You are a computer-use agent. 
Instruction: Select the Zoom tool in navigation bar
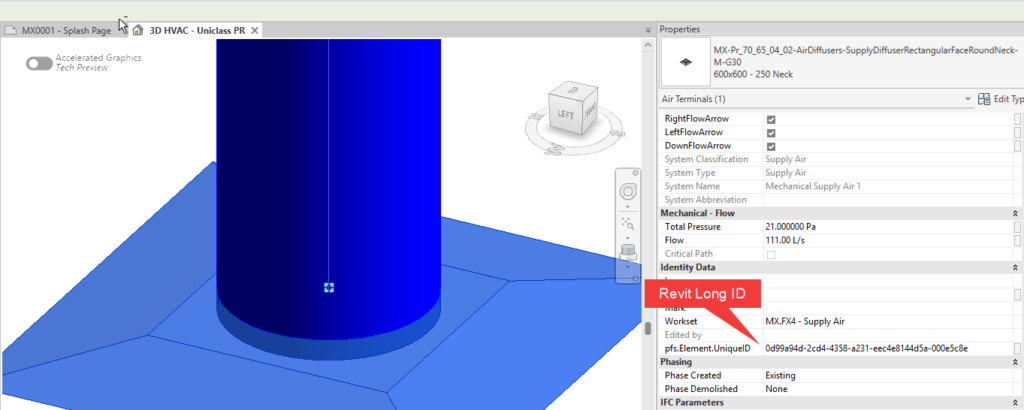[628, 222]
